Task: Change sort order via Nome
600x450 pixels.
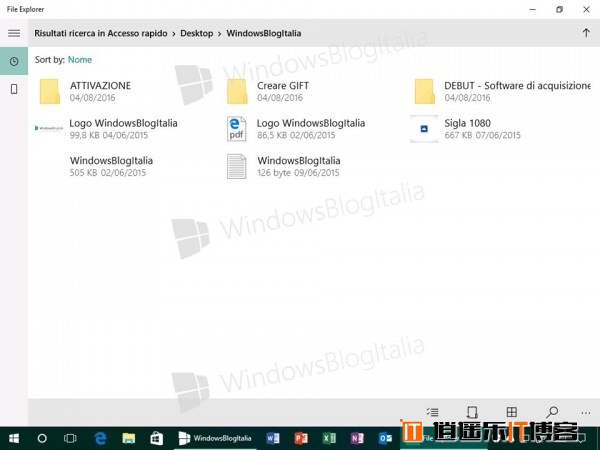Action: coord(80,60)
